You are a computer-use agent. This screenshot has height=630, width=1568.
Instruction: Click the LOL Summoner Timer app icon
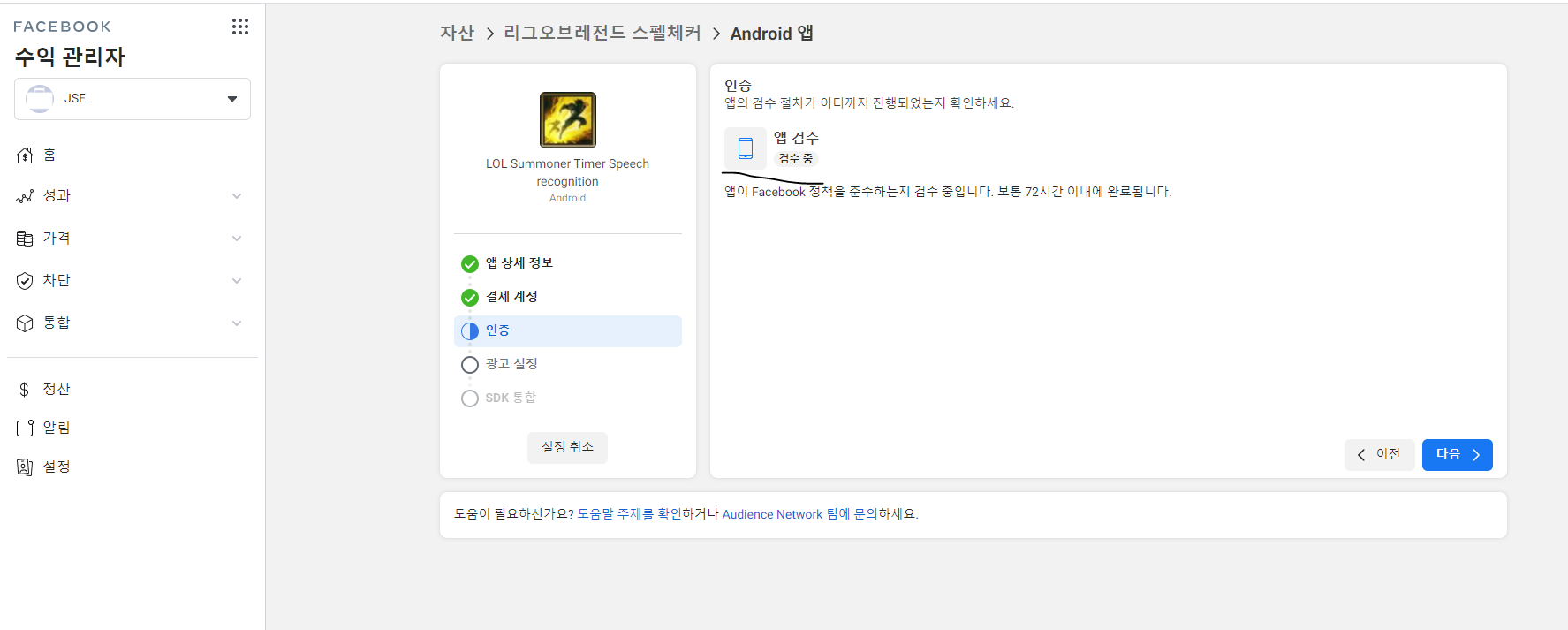coord(568,120)
